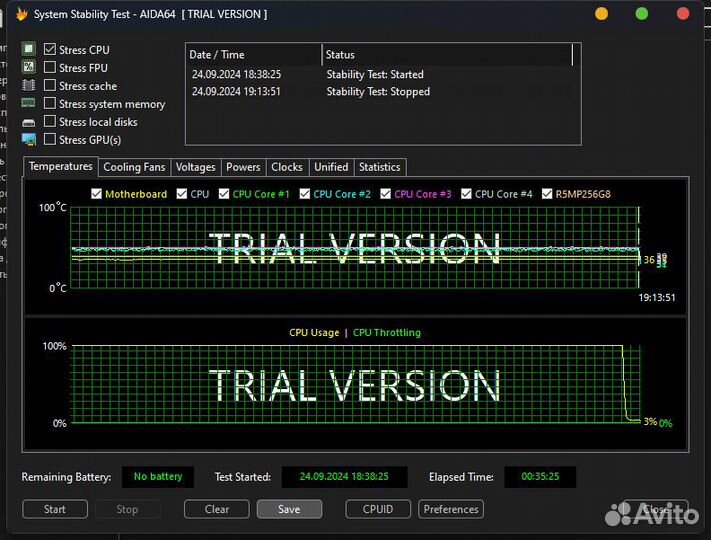
Task: Click the CPU chip icon beside Stress CPU
Action: click(29, 49)
